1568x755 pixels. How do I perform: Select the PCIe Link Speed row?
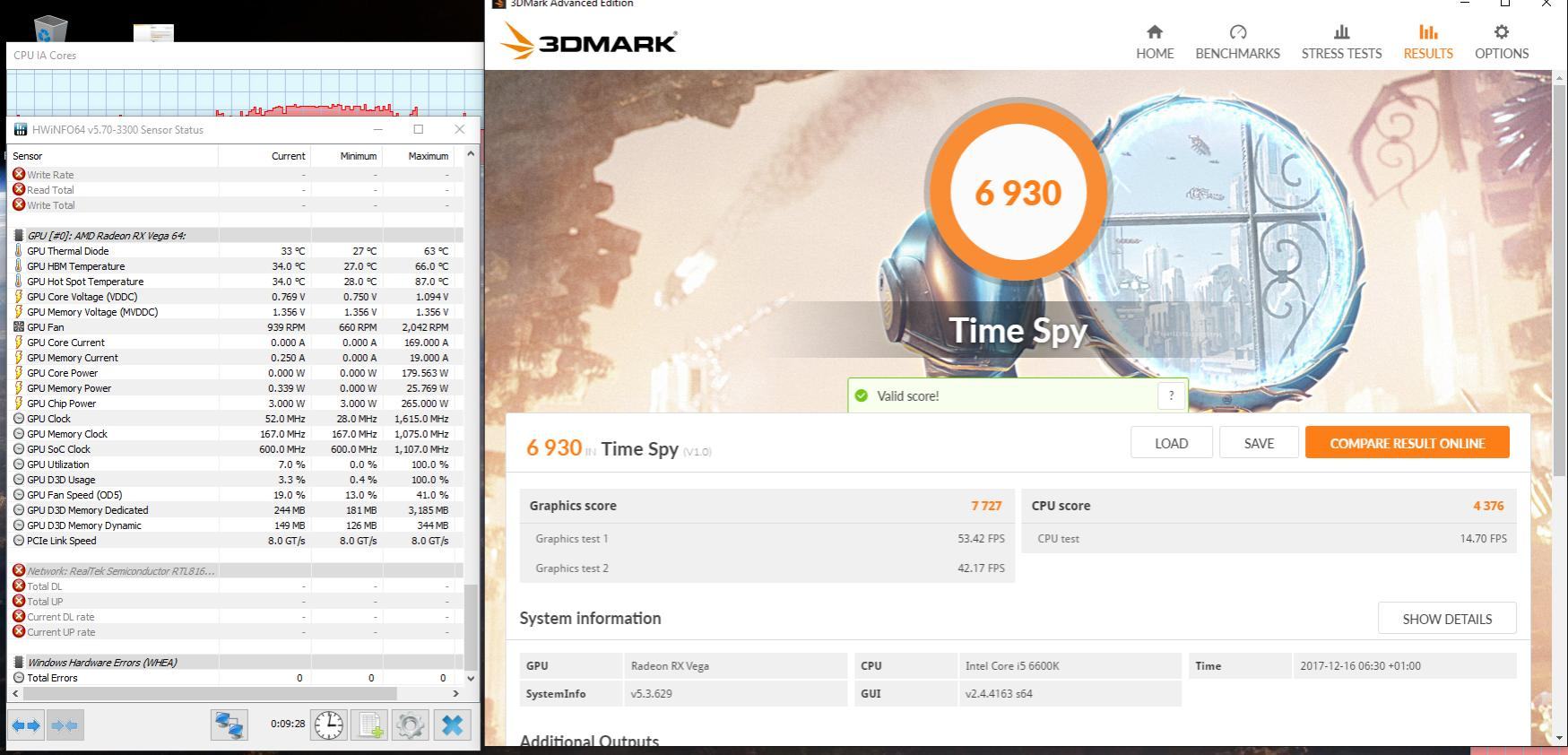[x=236, y=541]
